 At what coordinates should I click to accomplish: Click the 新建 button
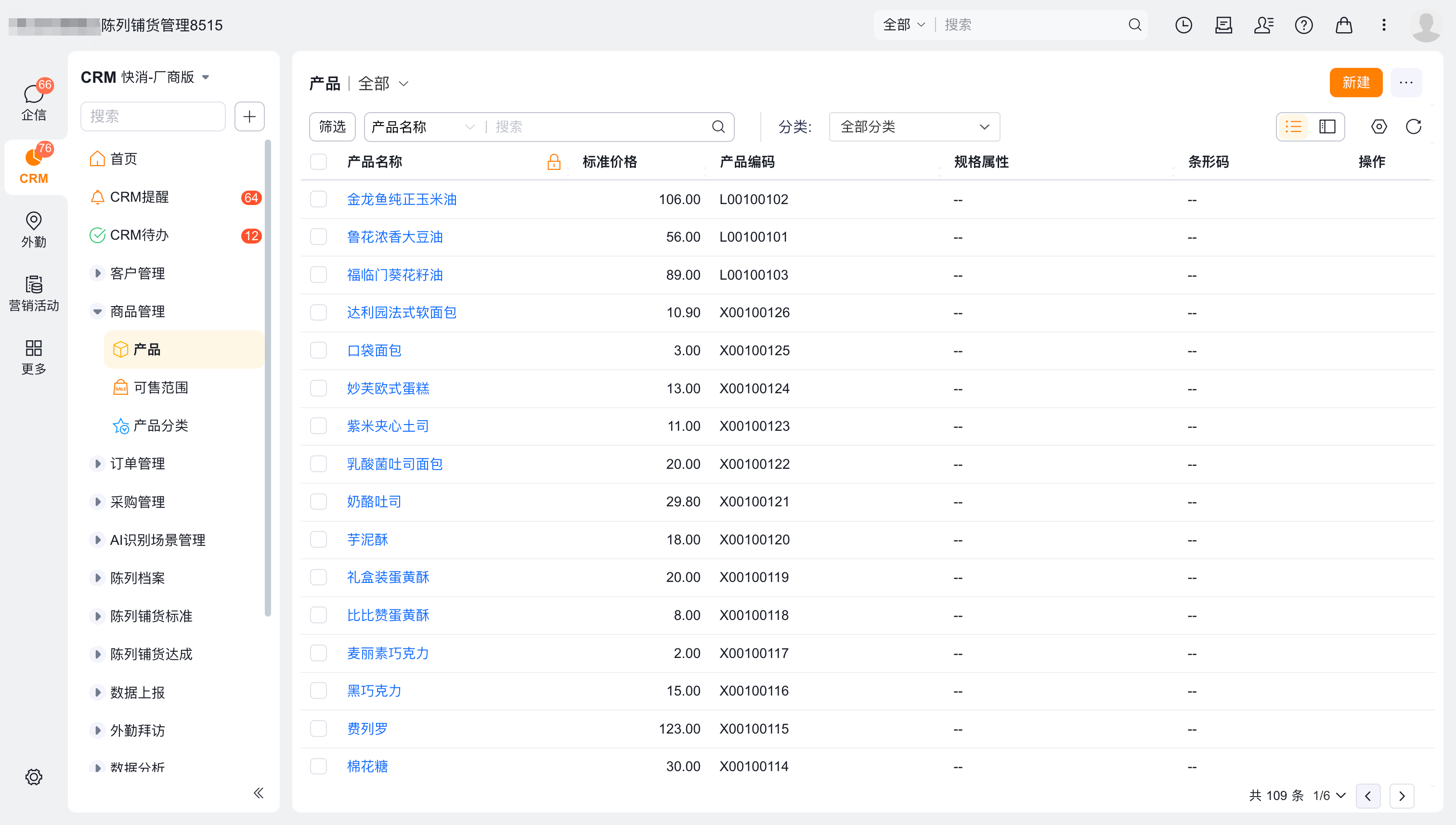click(x=1356, y=83)
